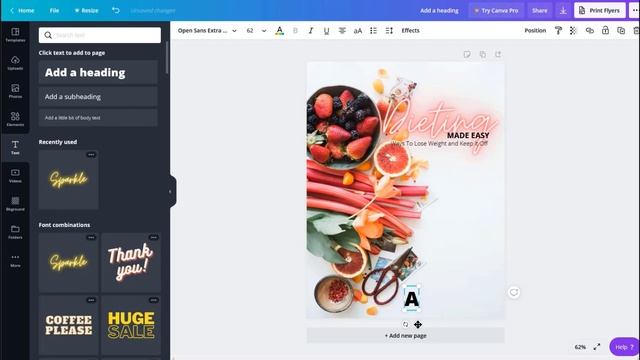Click the Share button
This screenshot has width=640, height=360.
tap(539, 11)
